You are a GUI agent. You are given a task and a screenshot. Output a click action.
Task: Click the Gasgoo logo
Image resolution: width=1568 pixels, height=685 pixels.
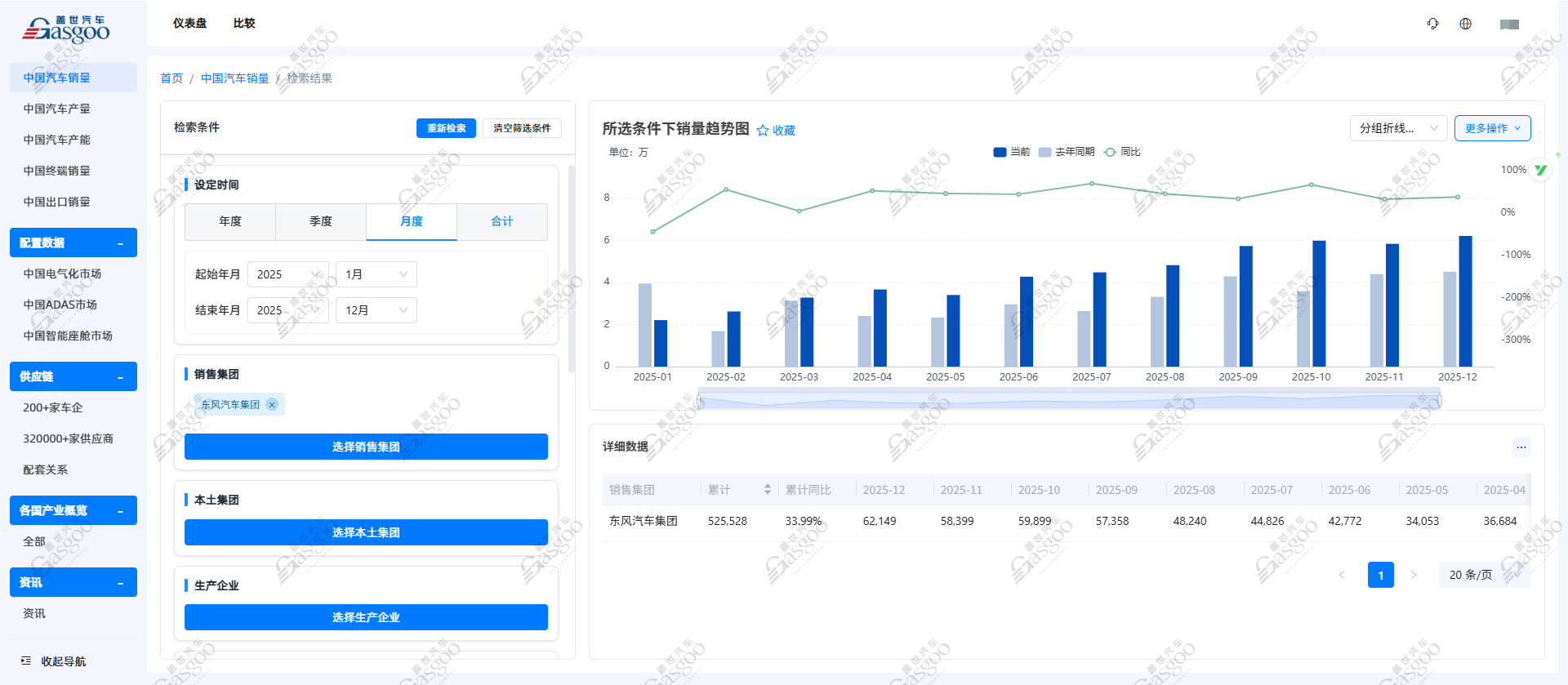pyautogui.click(x=65, y=30)
